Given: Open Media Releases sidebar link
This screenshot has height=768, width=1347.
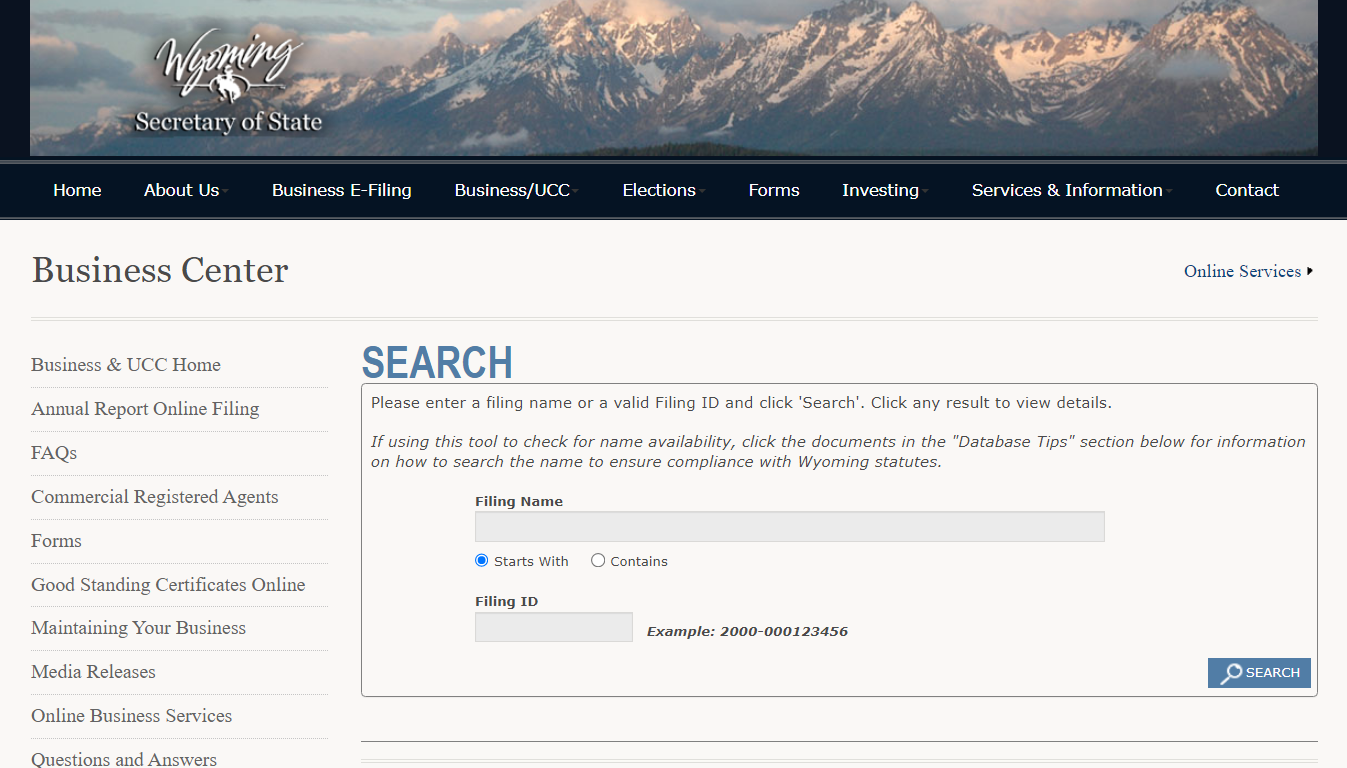Looking at the screenshot, I should (x=93, y=672).
